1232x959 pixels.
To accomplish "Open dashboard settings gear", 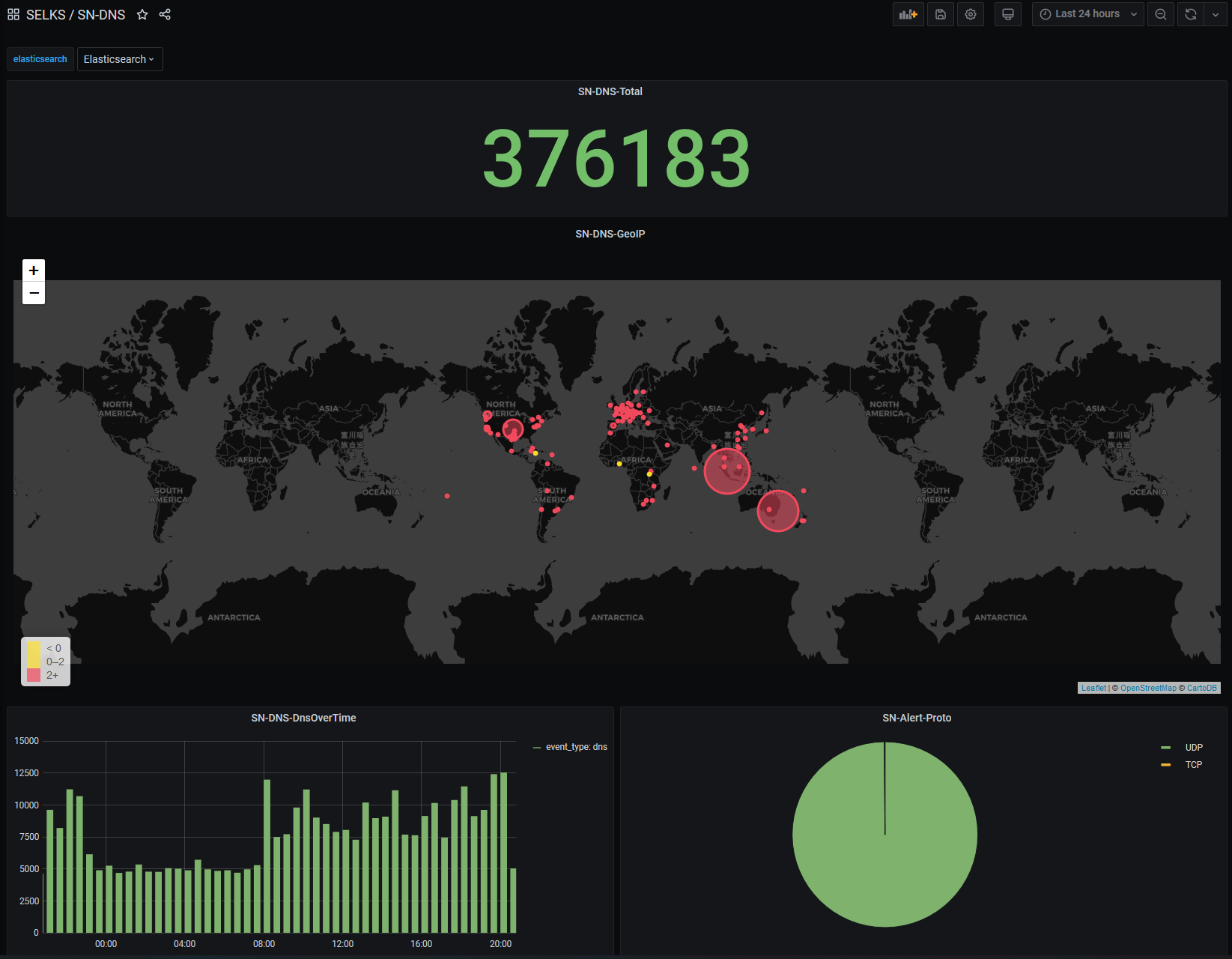I will coord(971,14).
